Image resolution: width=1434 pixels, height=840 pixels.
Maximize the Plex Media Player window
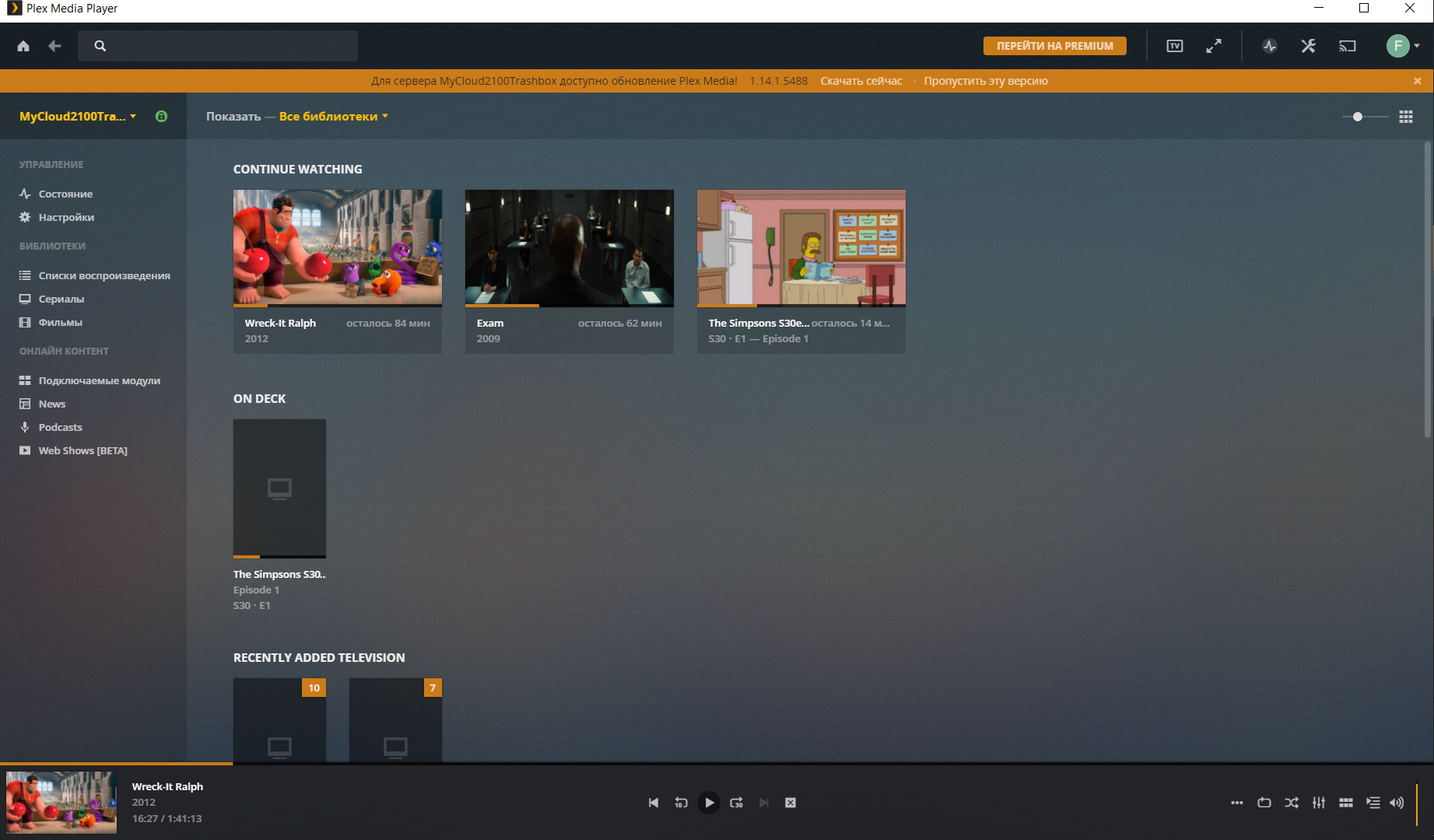[1364, 9]
